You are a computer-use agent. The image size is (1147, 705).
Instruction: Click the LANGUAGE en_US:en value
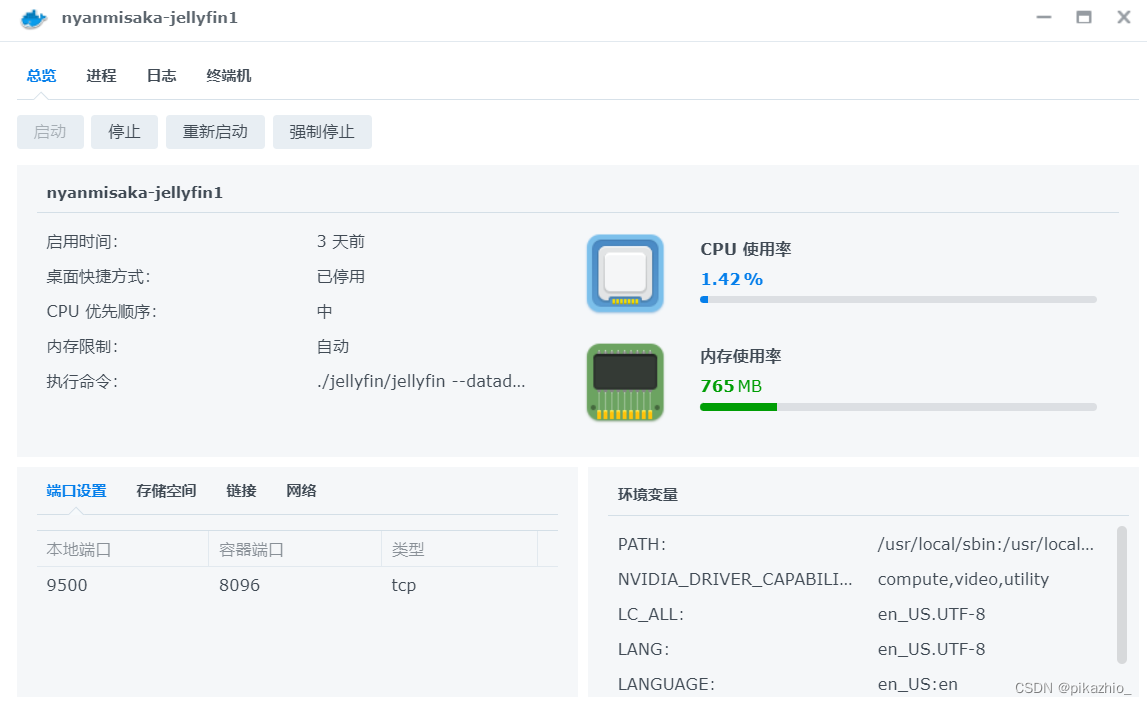tap(917, 685)
